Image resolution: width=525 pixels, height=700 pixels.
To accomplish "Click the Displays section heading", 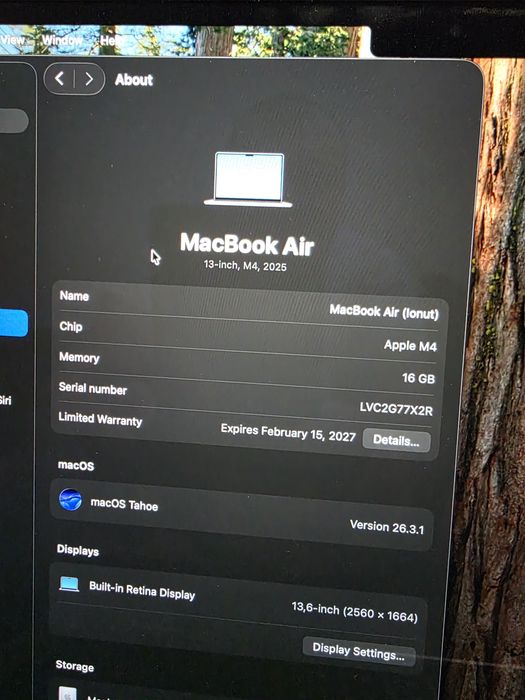I will click(78, 550).
